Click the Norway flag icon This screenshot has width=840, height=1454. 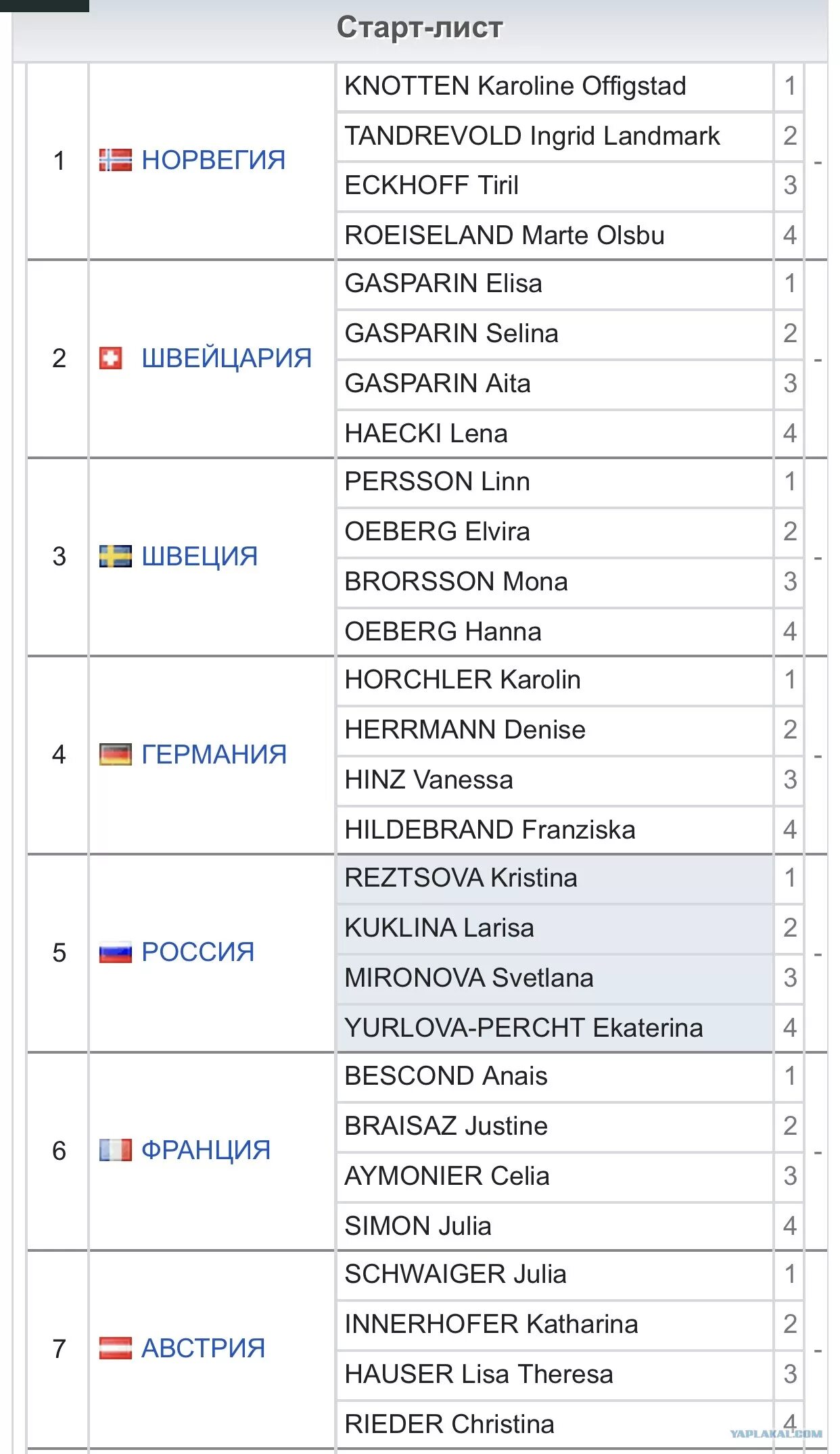(x=115, y=160)
